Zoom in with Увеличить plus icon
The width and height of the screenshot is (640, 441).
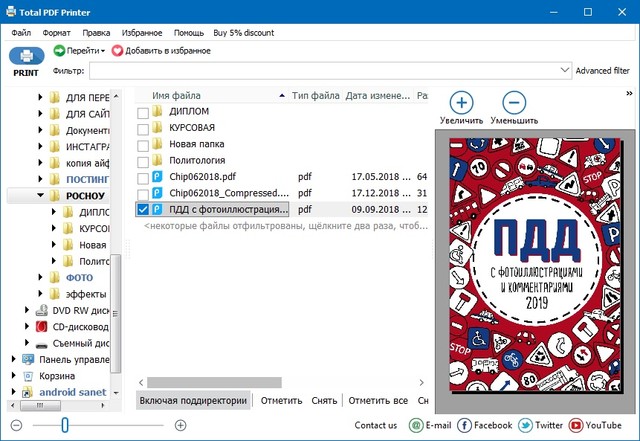click(461, 102)
